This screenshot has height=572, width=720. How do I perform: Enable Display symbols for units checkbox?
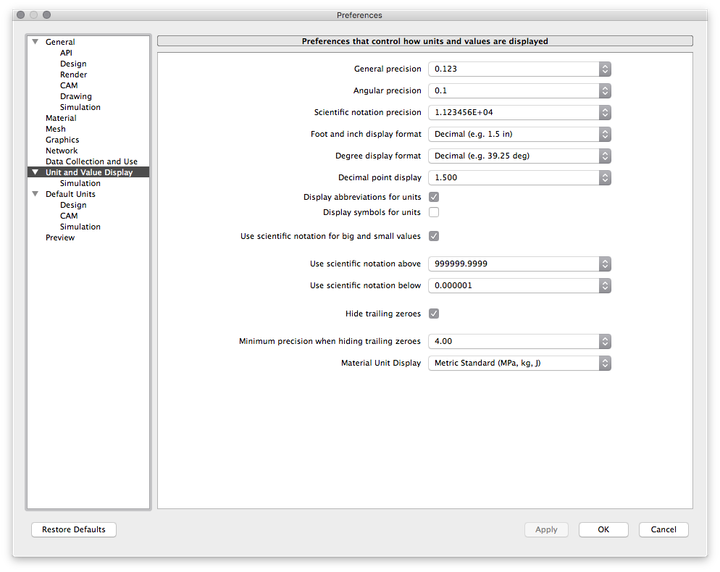434,212
